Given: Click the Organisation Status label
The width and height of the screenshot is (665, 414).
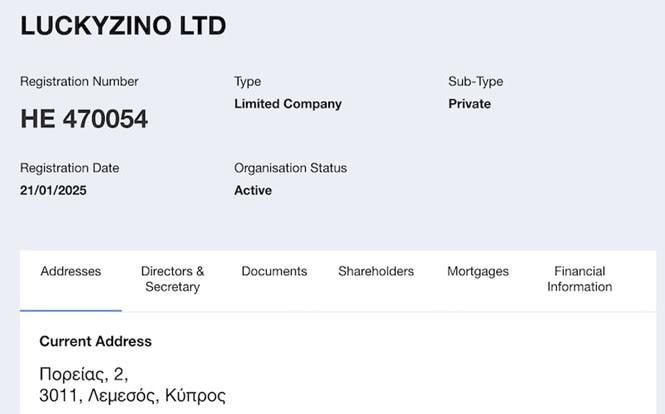Looking at the screenshot, I should 290,168.
